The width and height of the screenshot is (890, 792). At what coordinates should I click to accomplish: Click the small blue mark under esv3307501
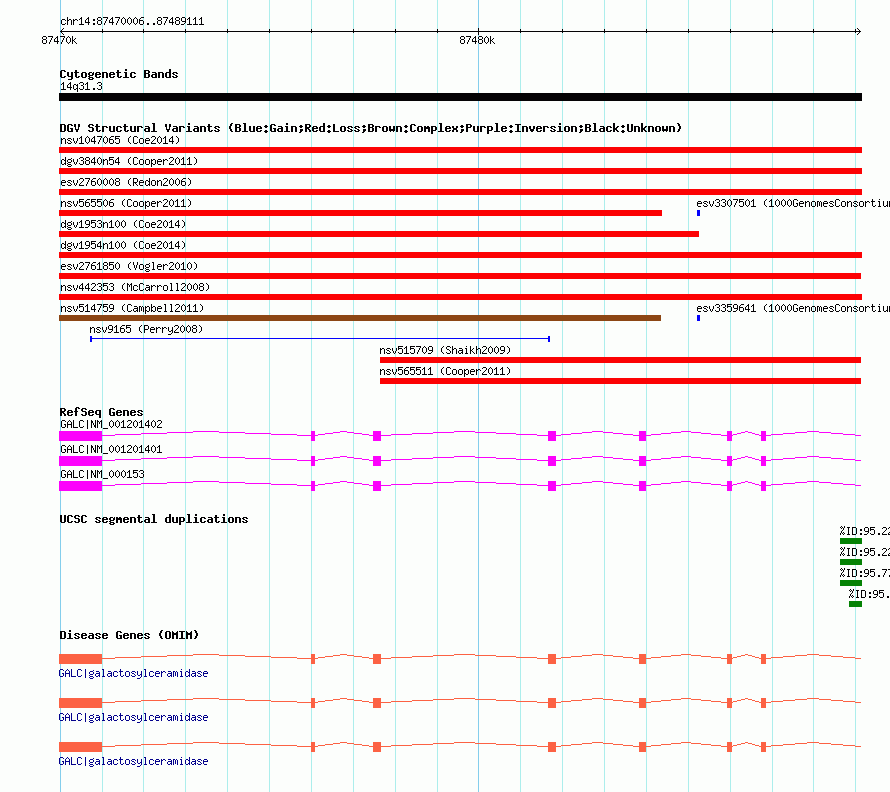[698, 213]
